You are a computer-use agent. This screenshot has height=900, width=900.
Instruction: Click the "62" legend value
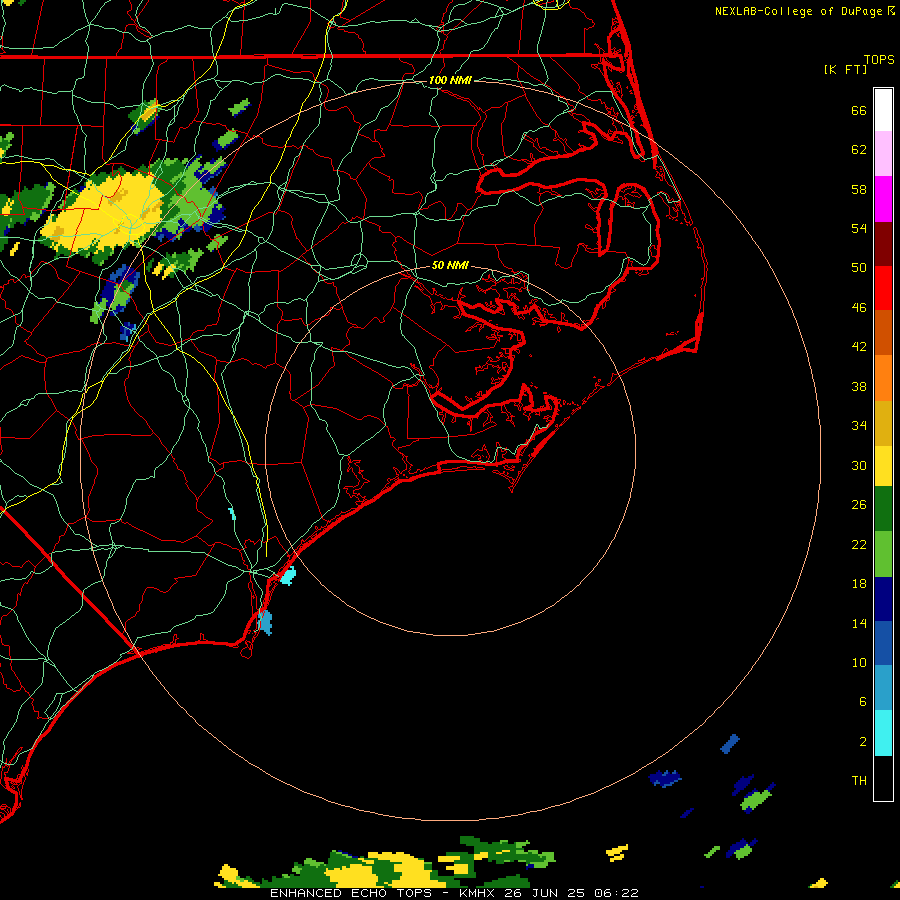[859, 150]
